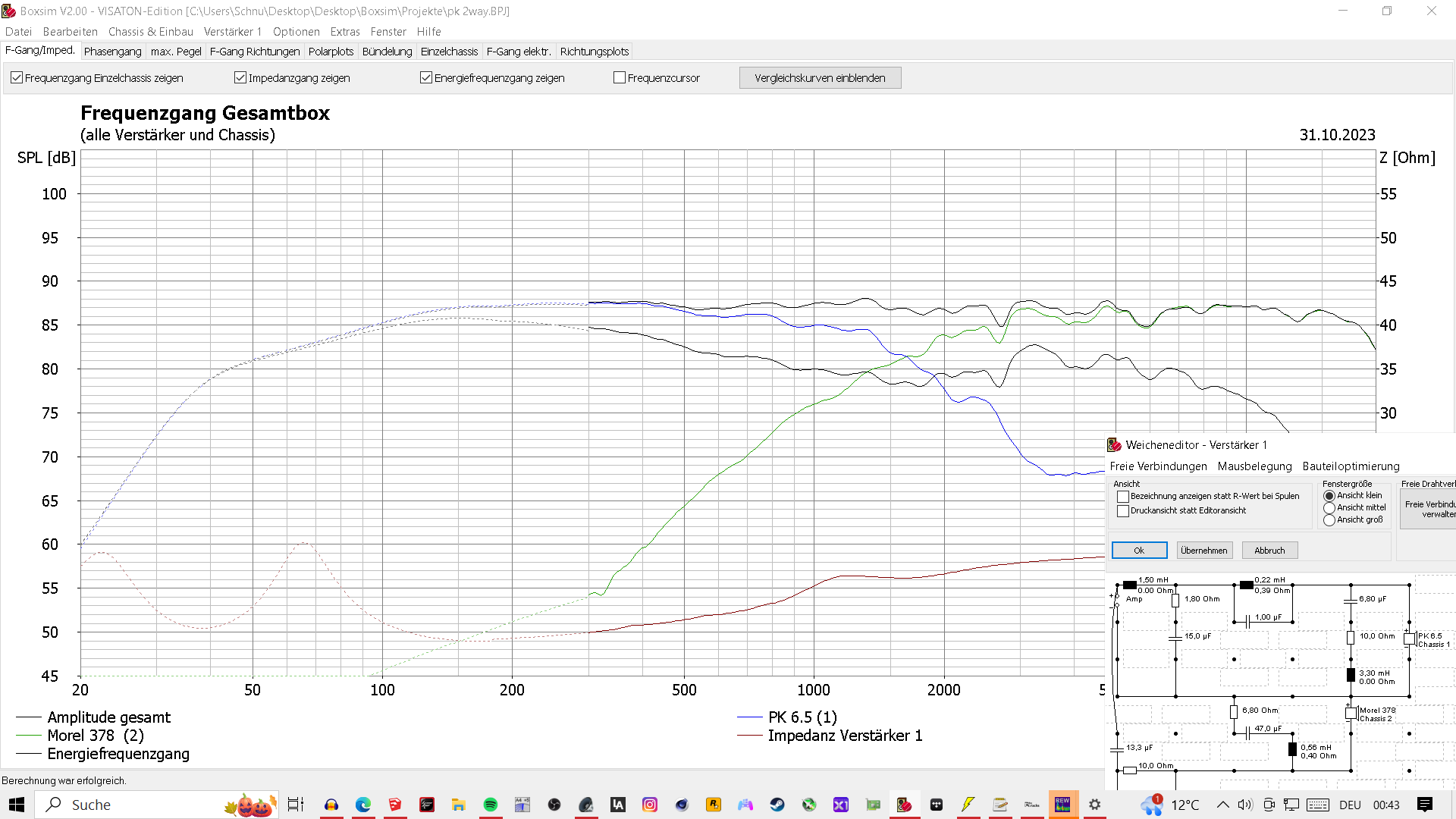Click the 1,50 mH inductor symbol
This screenshot has height=819, width=1456.
pos(1130,585)
